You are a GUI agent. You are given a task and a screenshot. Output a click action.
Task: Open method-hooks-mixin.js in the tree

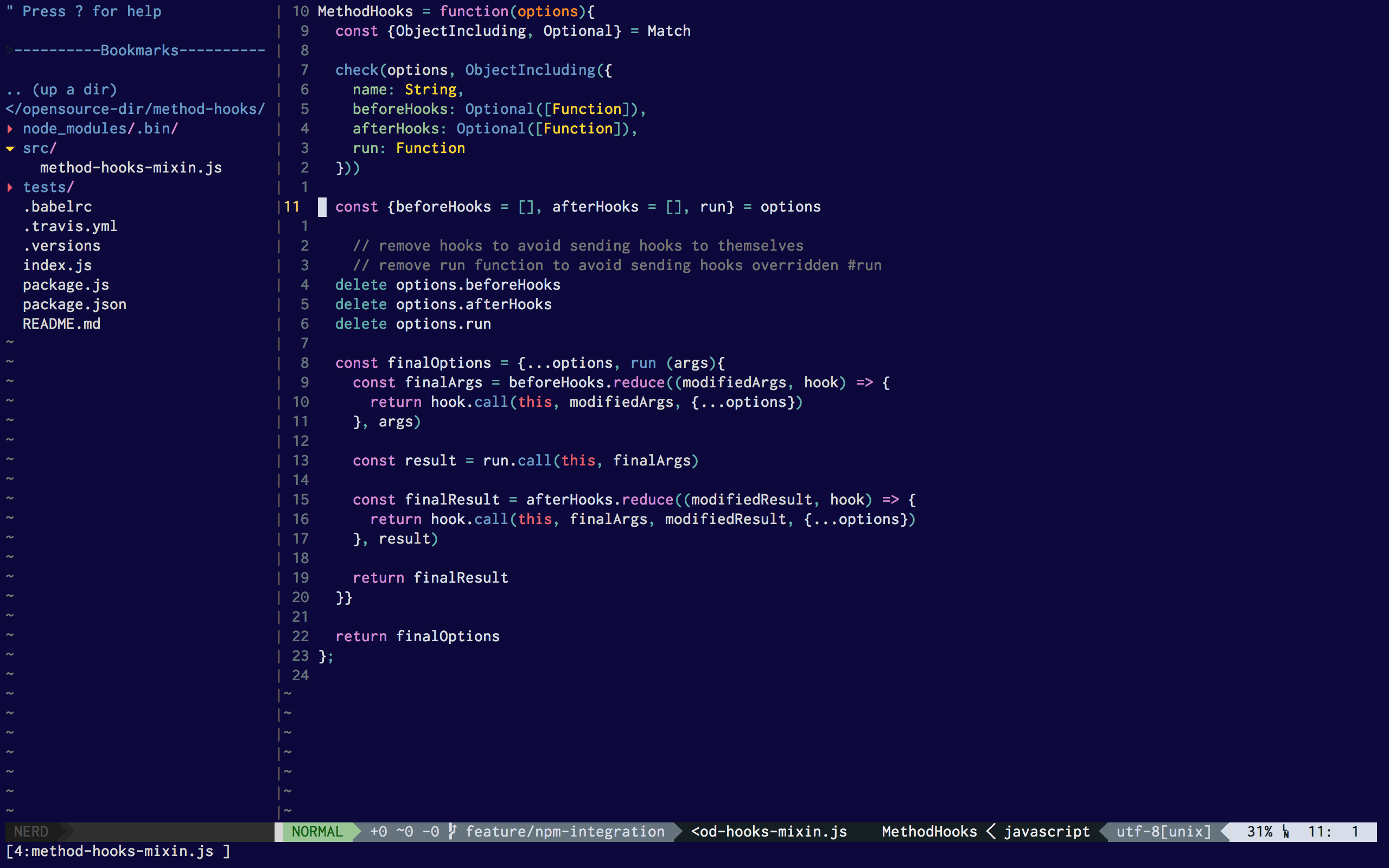[130, 168]
